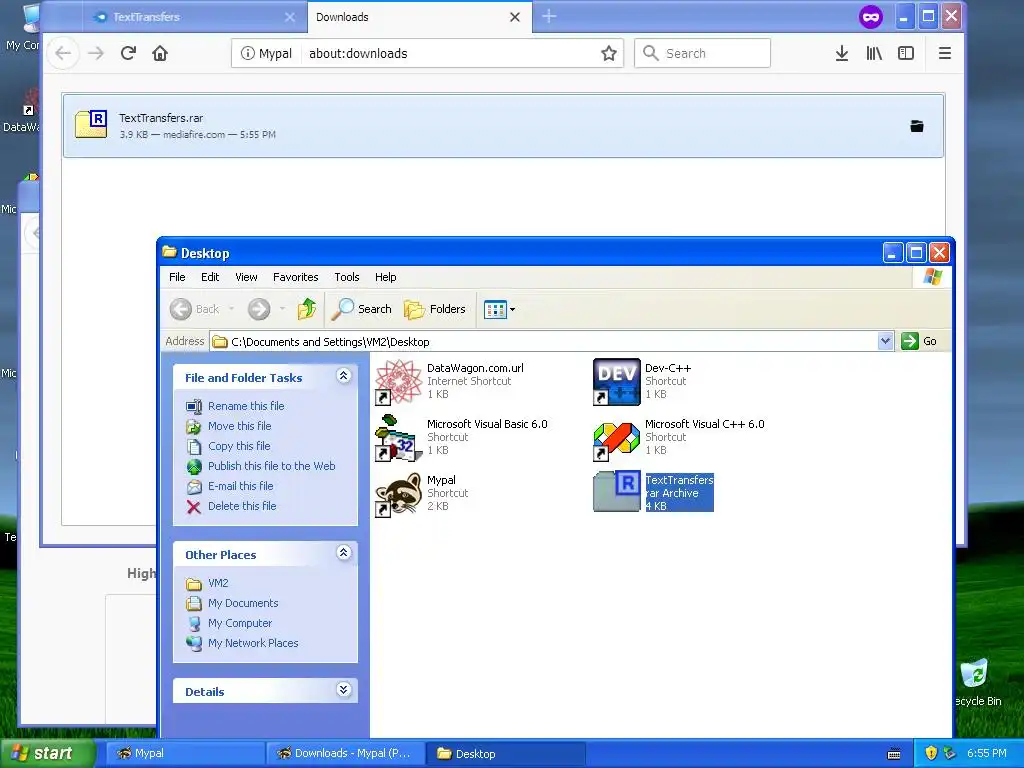Click Delete this file

coord(242,506)
